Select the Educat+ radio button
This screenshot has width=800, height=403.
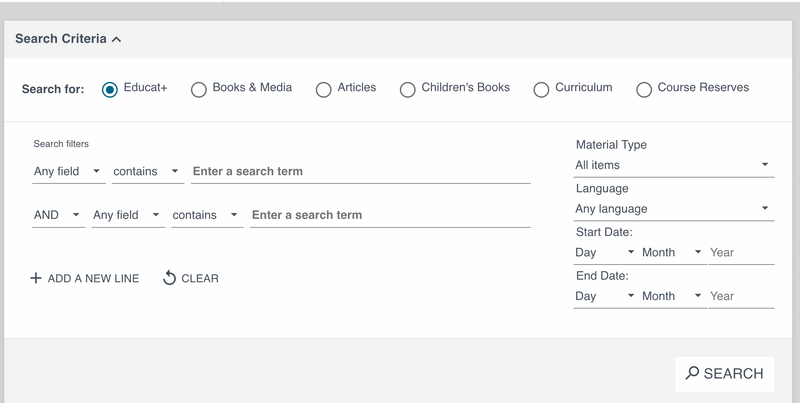click(x=110, y=89)
